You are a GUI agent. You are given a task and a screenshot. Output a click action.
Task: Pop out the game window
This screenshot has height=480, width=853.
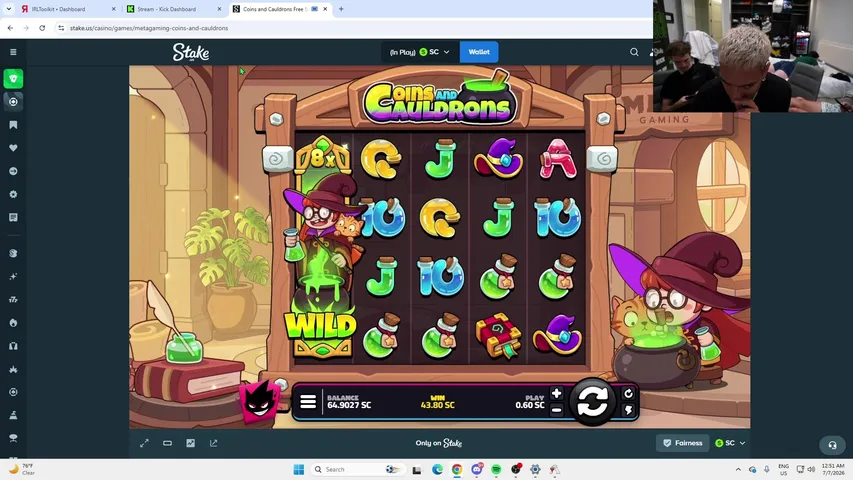(x=214, y=443)
